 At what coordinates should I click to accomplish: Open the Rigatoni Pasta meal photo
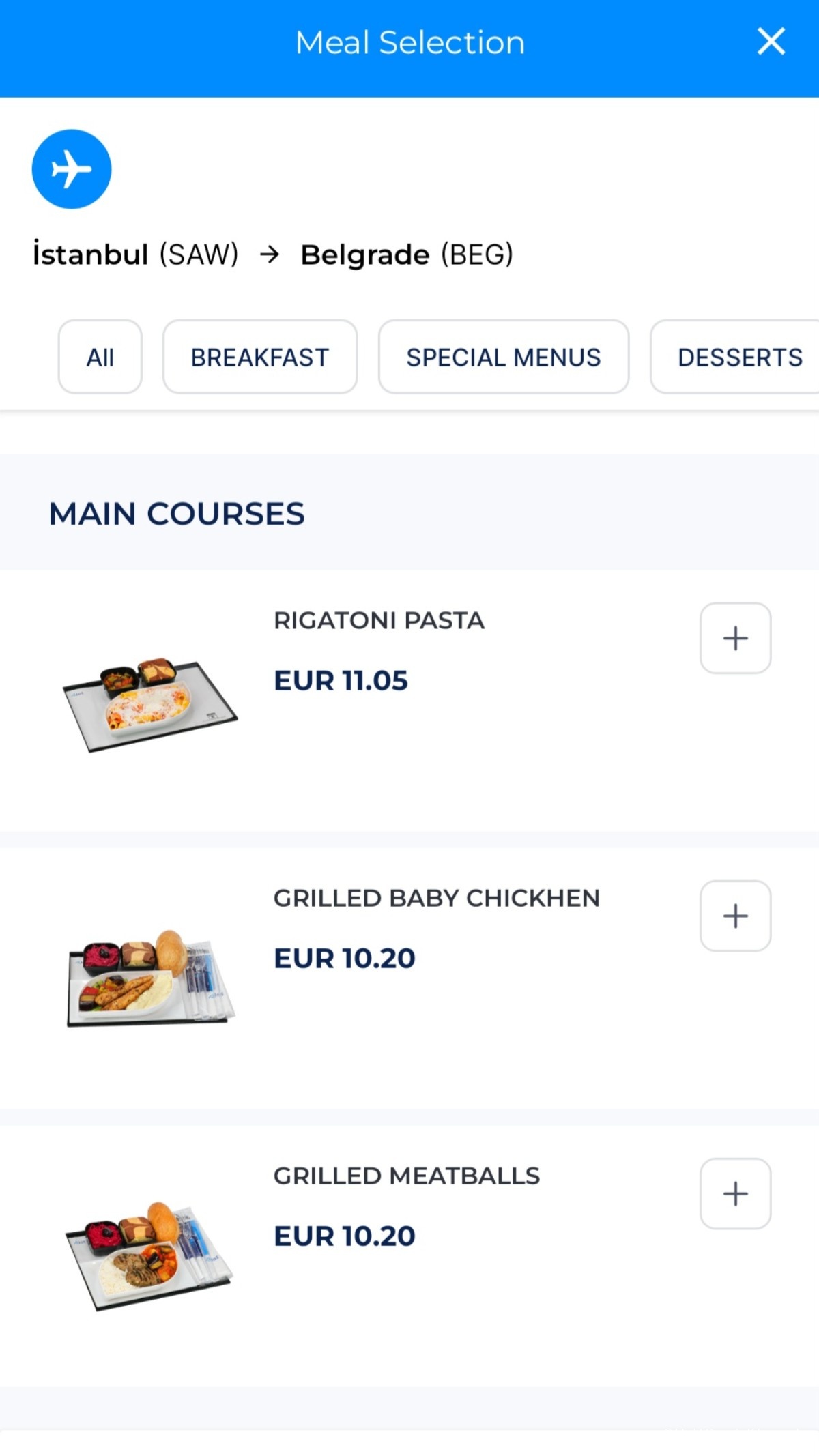[150, 704]
